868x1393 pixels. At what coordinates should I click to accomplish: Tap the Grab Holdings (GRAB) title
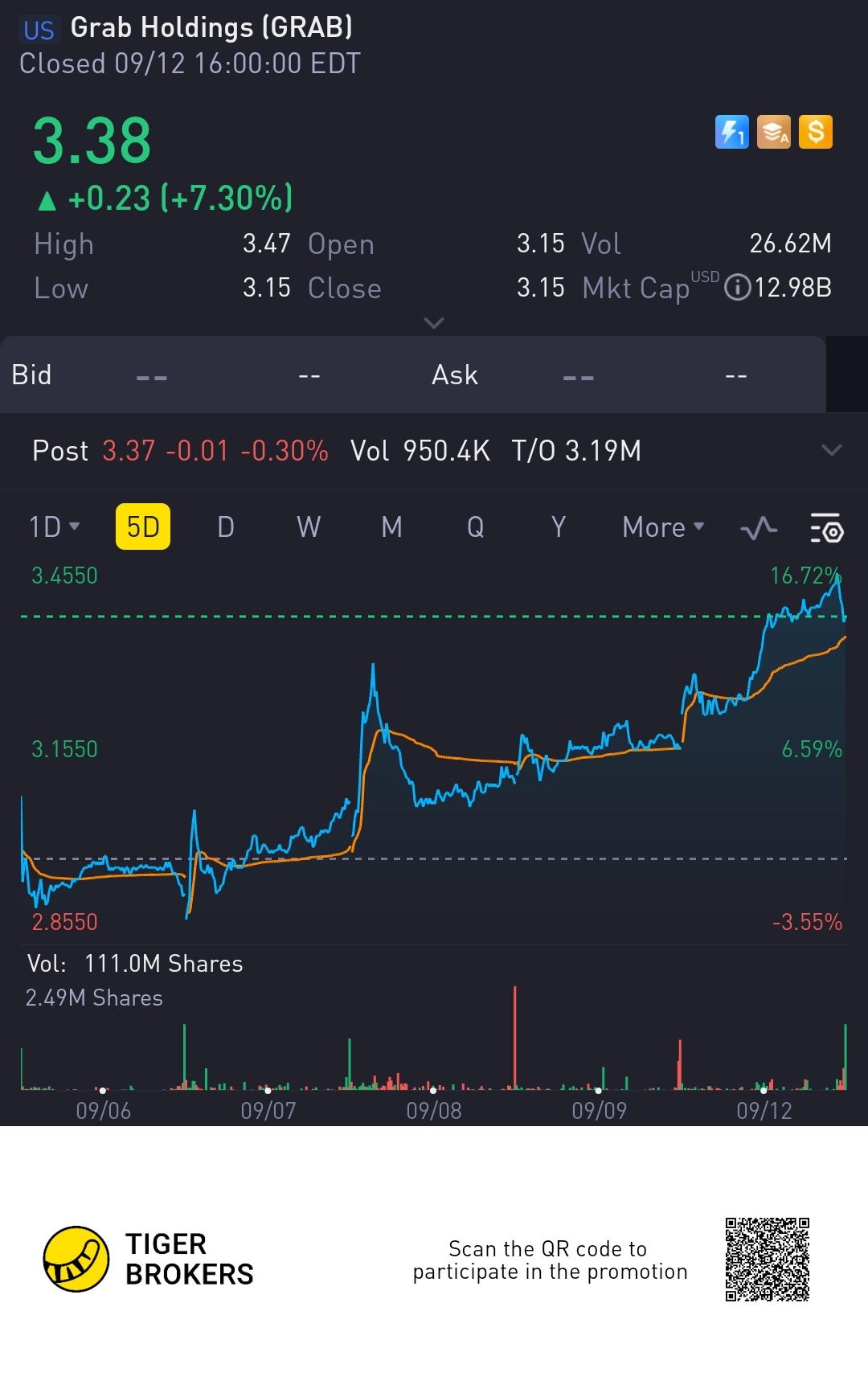coord(211,28)
